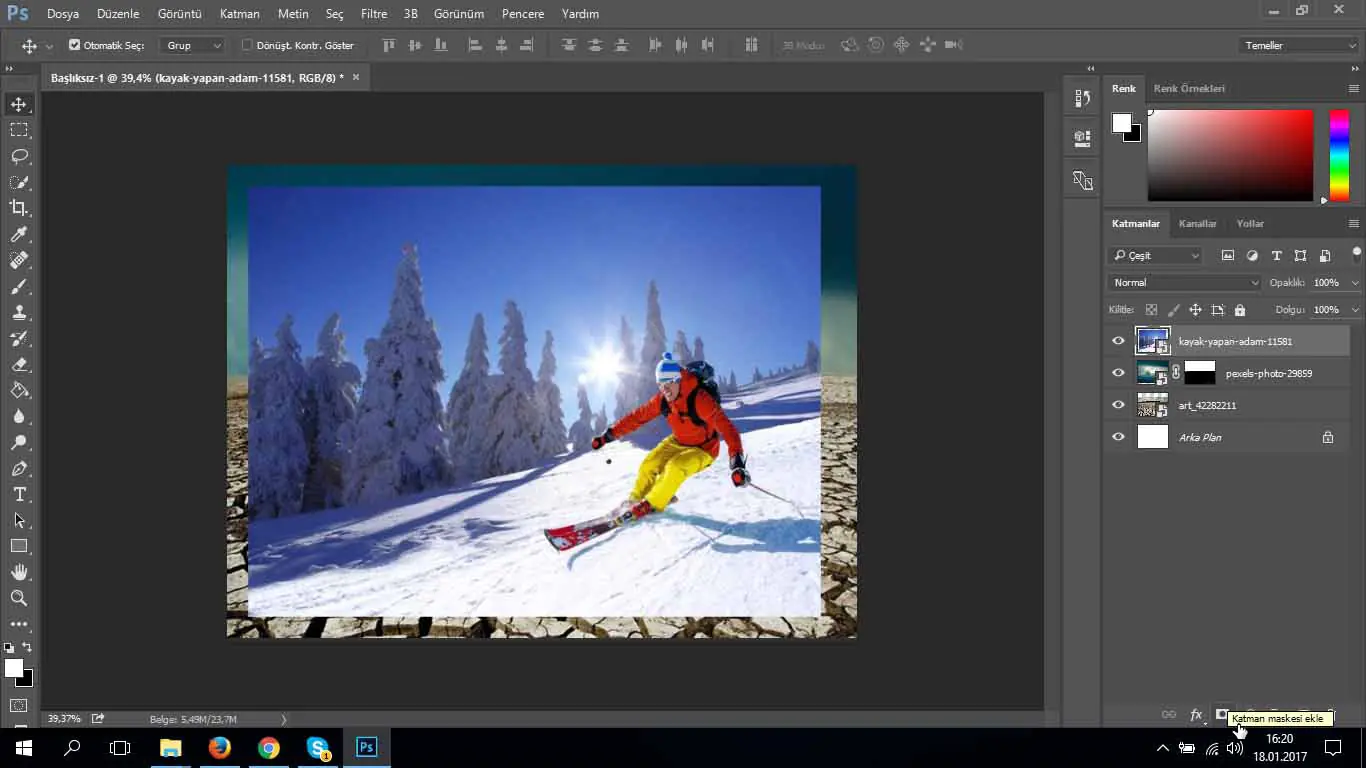Open the Normal blend mode dropdown
The image size is (1366, 768).
[x=1185, y=282]
